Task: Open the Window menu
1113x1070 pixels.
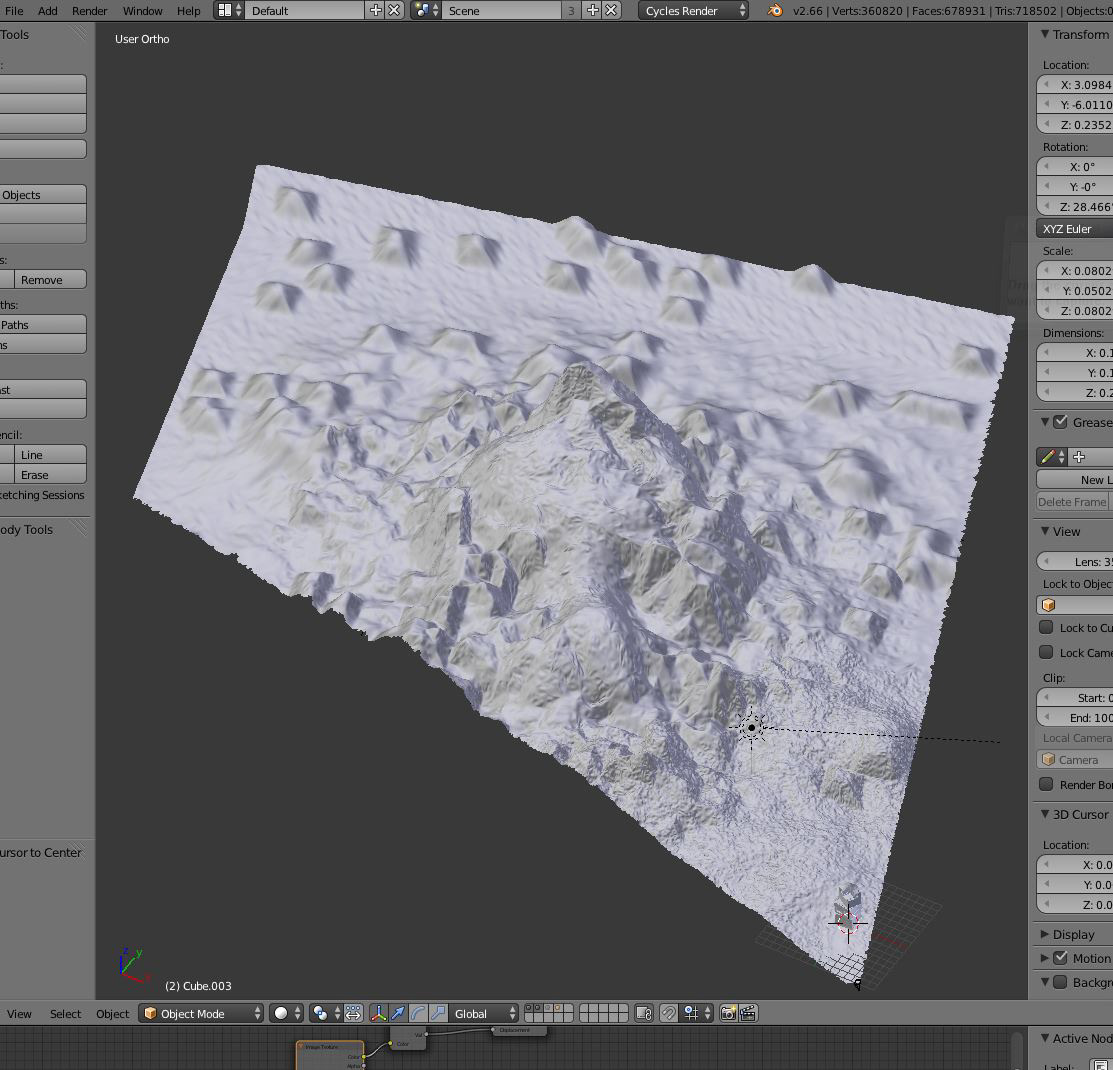Action: point(143,11)
